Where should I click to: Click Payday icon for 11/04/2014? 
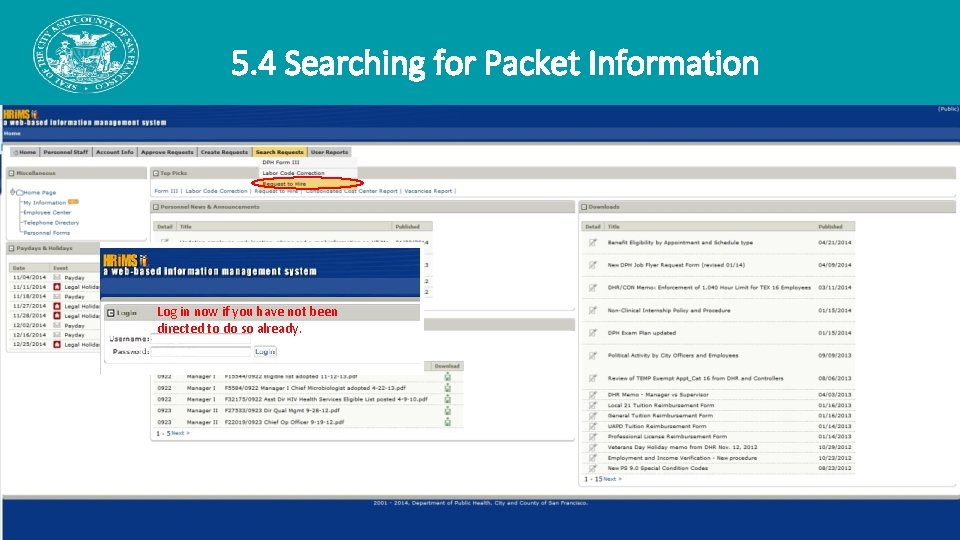click(57, 277)
